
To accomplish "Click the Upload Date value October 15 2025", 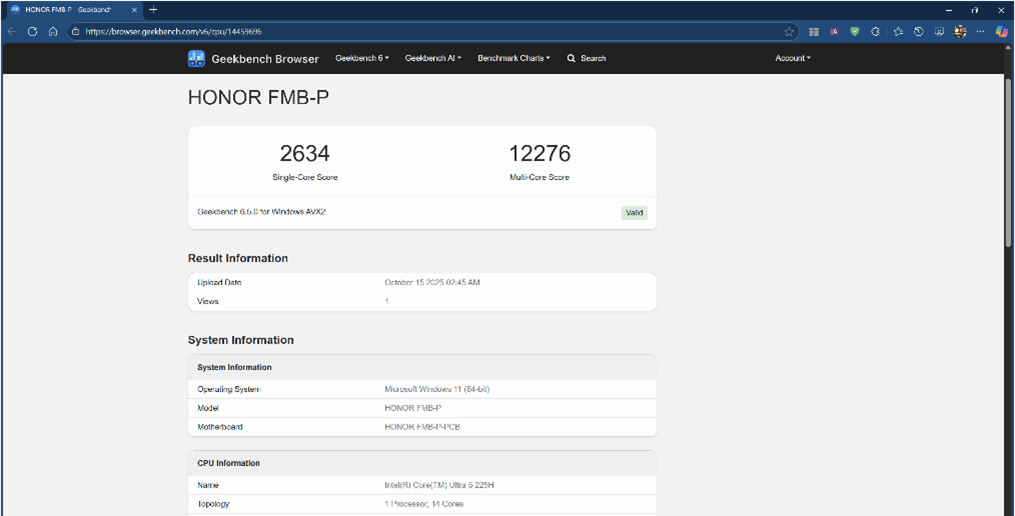I will coord(432,283).
